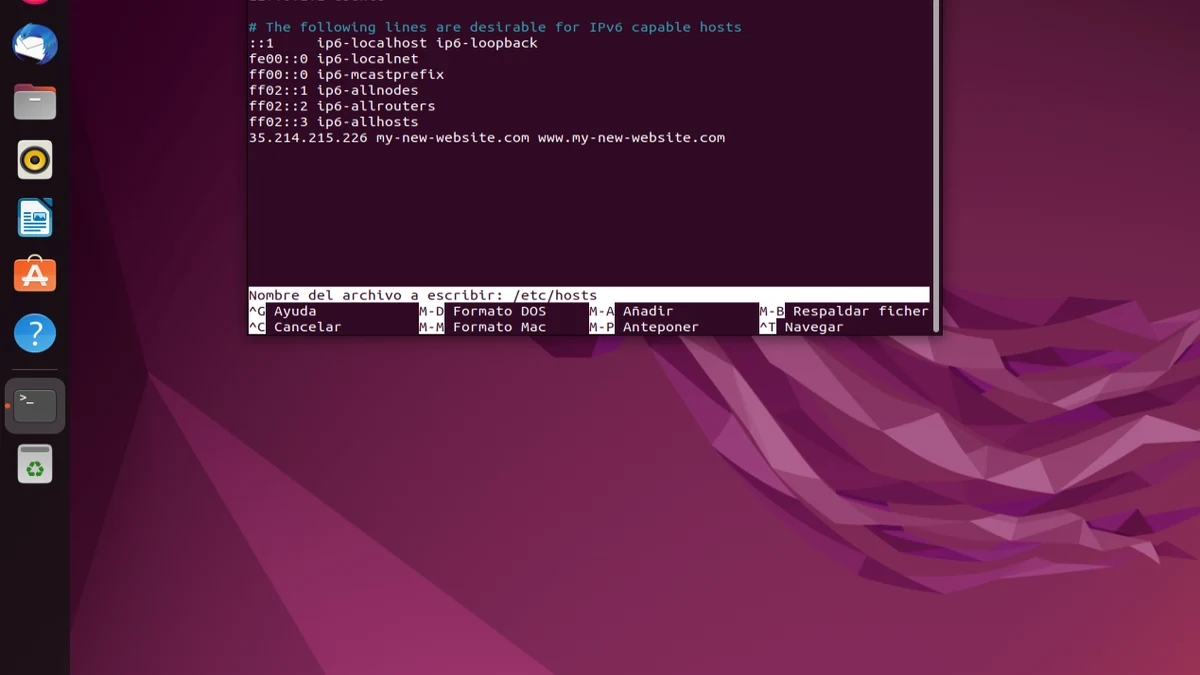
Task: Click the ip6-mcastprefix entry
Action: 380,74
